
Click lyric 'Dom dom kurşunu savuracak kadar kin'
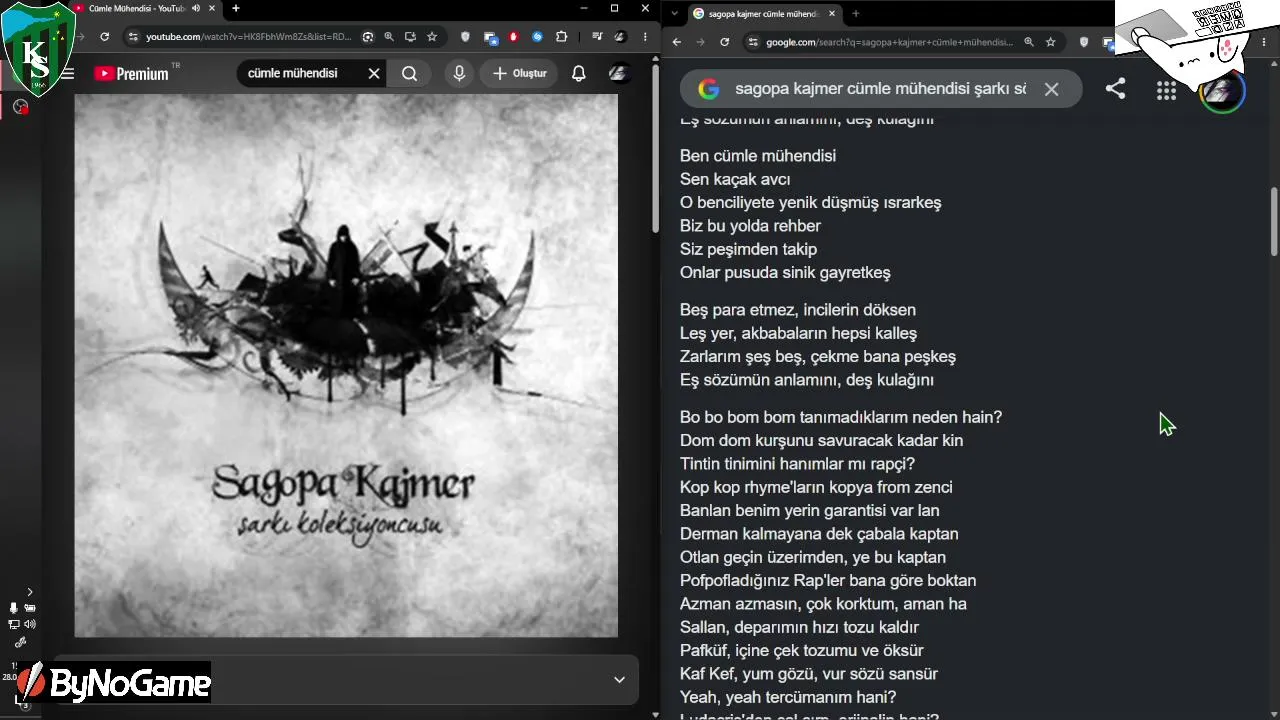click(822, 440)
